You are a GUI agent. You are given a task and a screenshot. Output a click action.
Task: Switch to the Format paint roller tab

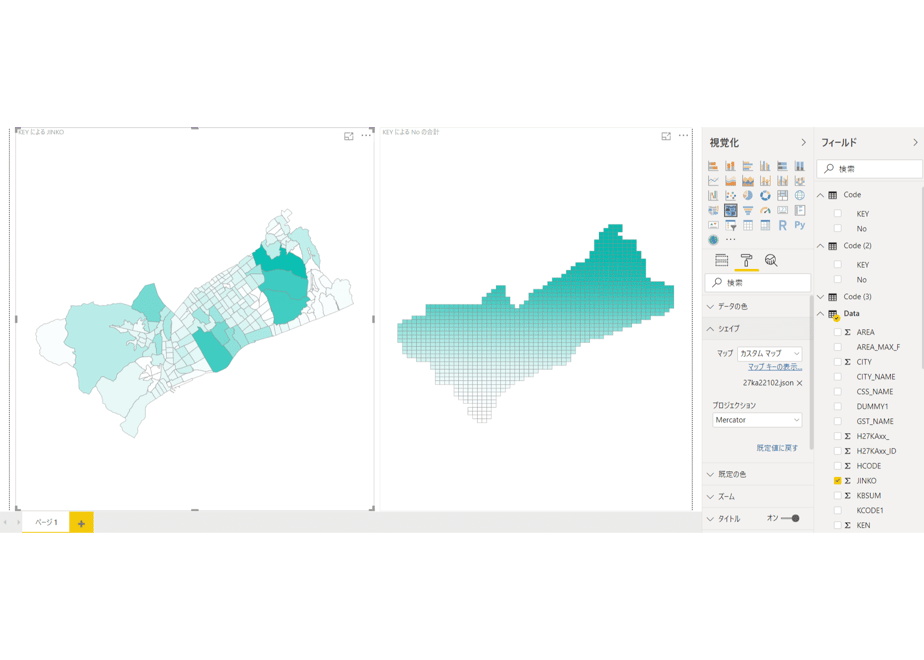[747, 260]
